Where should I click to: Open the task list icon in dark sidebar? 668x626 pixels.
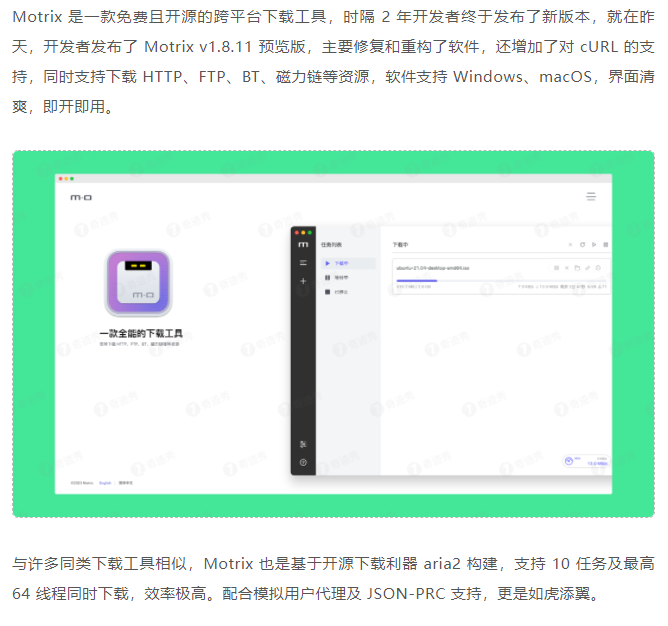tap(303, 263)
